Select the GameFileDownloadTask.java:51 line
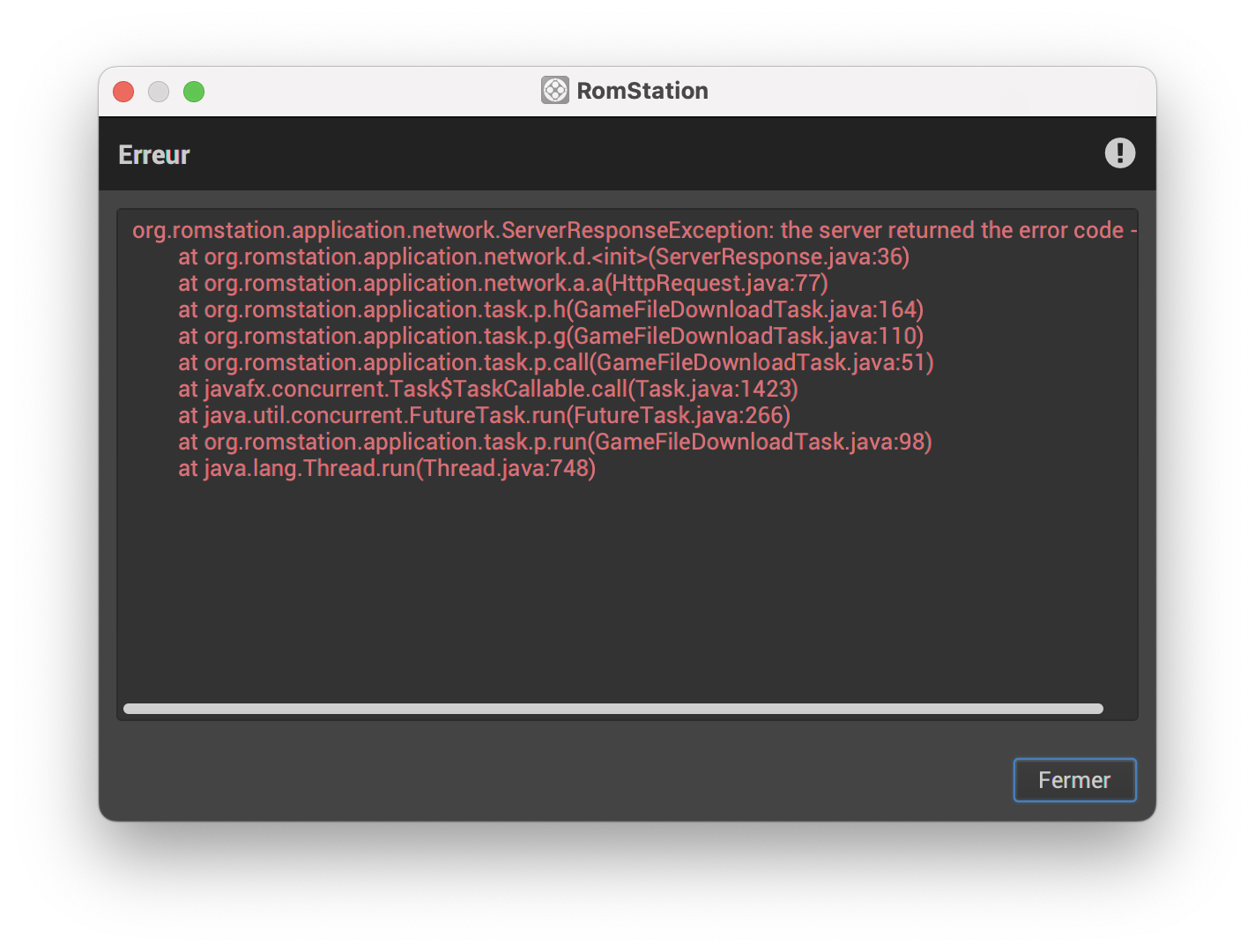 coord(555,362)
